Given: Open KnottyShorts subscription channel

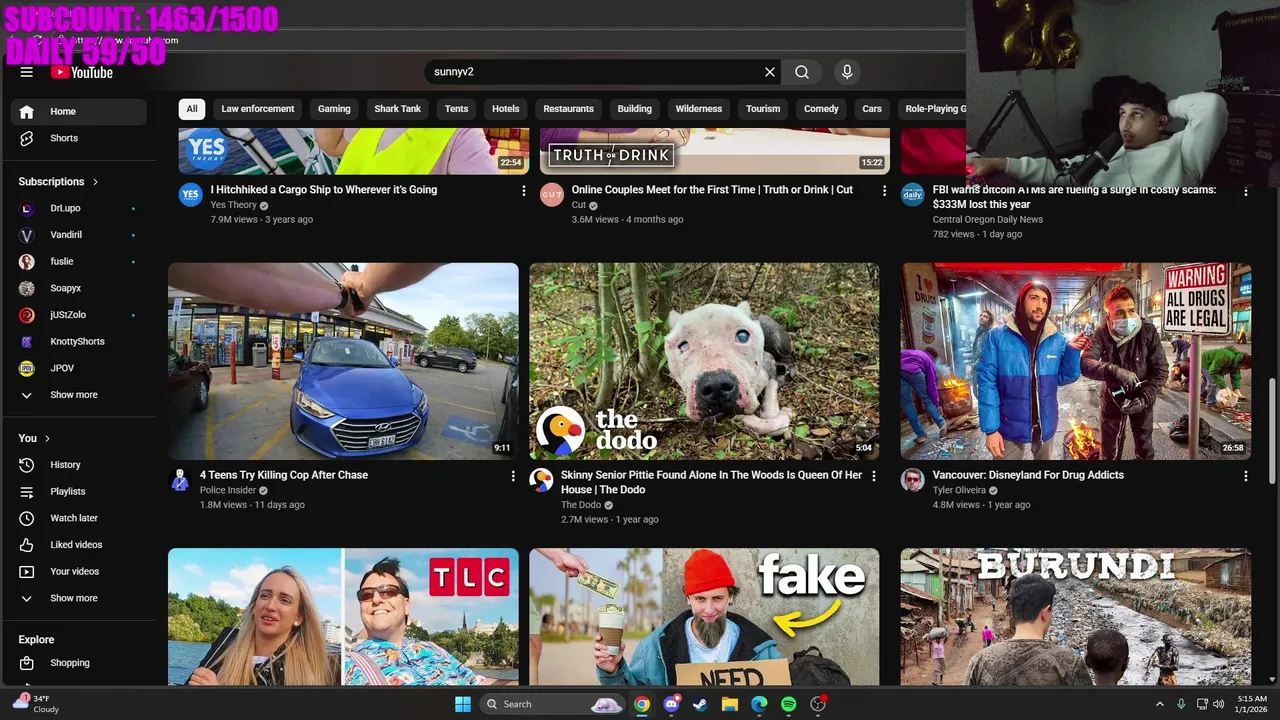Looking at the screenshot, I should (78, 341).
